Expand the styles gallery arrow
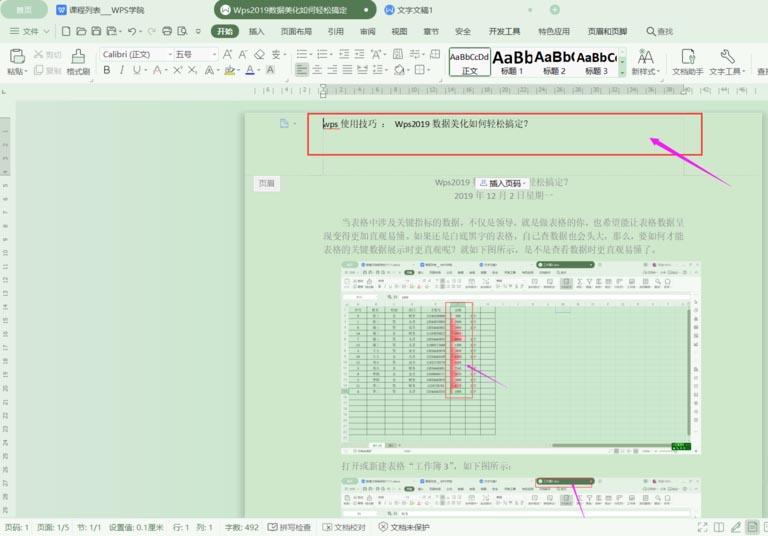The image size is (768, 536). (x=623, y=73)
